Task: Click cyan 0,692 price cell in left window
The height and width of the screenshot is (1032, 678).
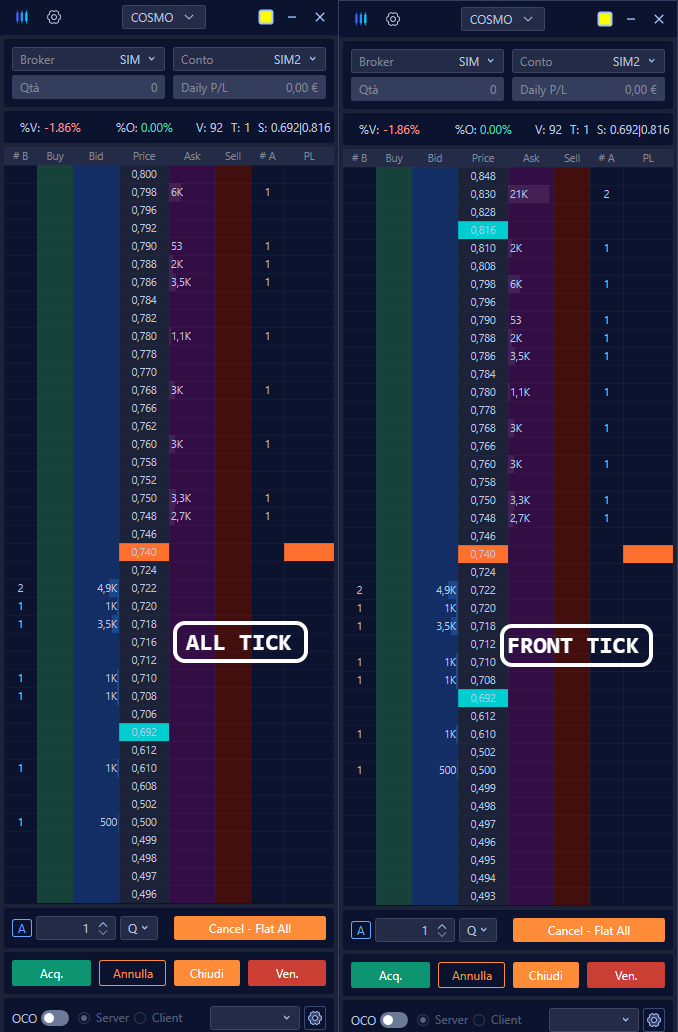Action: [x=144, y=732]
